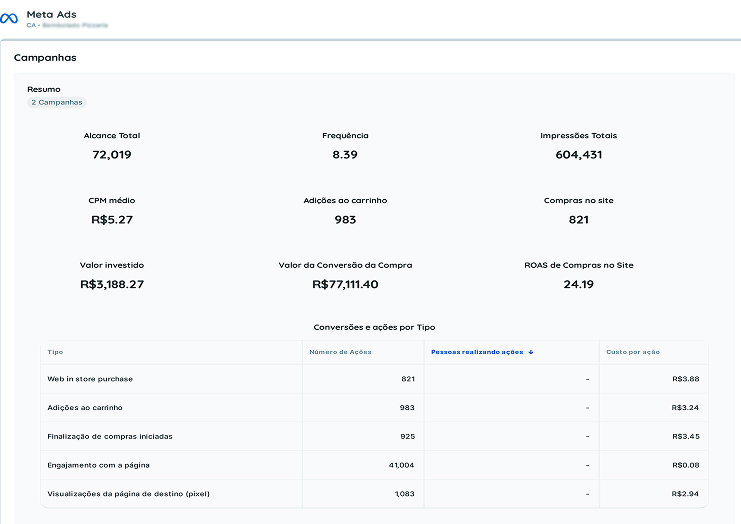Click the Impressões Totais label

[578, 136]
